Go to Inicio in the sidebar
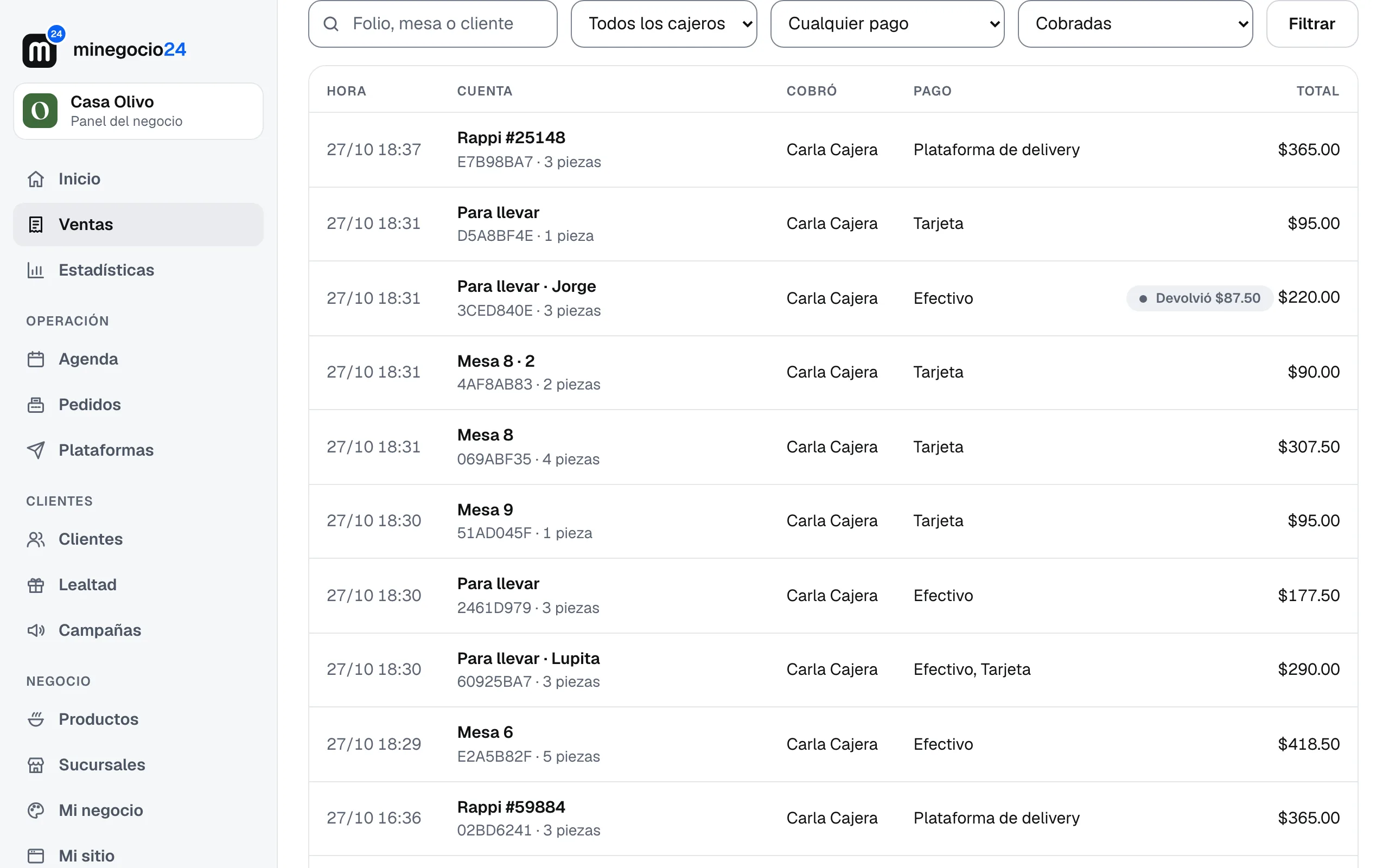Viewport: 1389px width, 868px height. pos(138,179)
